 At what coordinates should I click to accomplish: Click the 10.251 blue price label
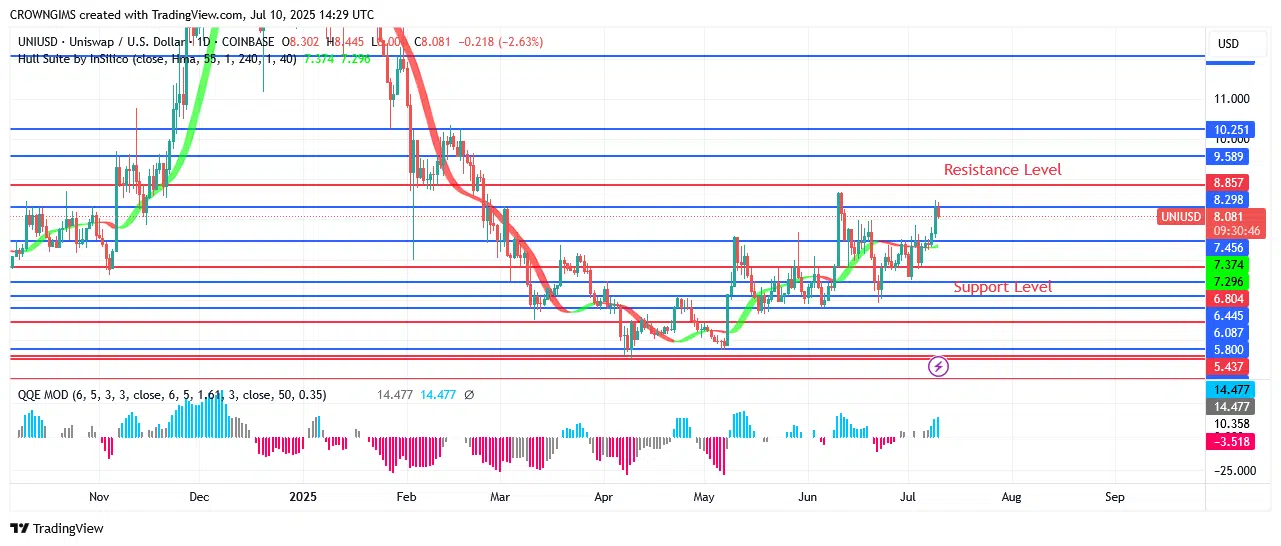pyautogui.click(x=1228, y=130)
